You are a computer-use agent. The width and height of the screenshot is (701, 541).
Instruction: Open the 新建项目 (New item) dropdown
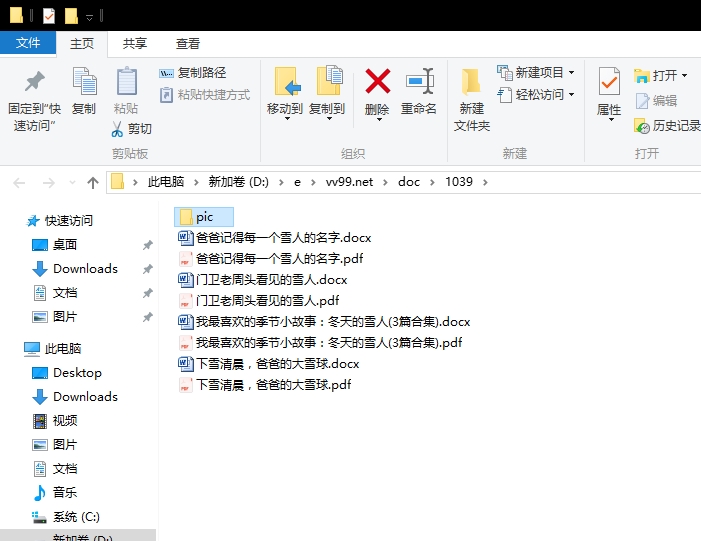click(x=536, y=72)
